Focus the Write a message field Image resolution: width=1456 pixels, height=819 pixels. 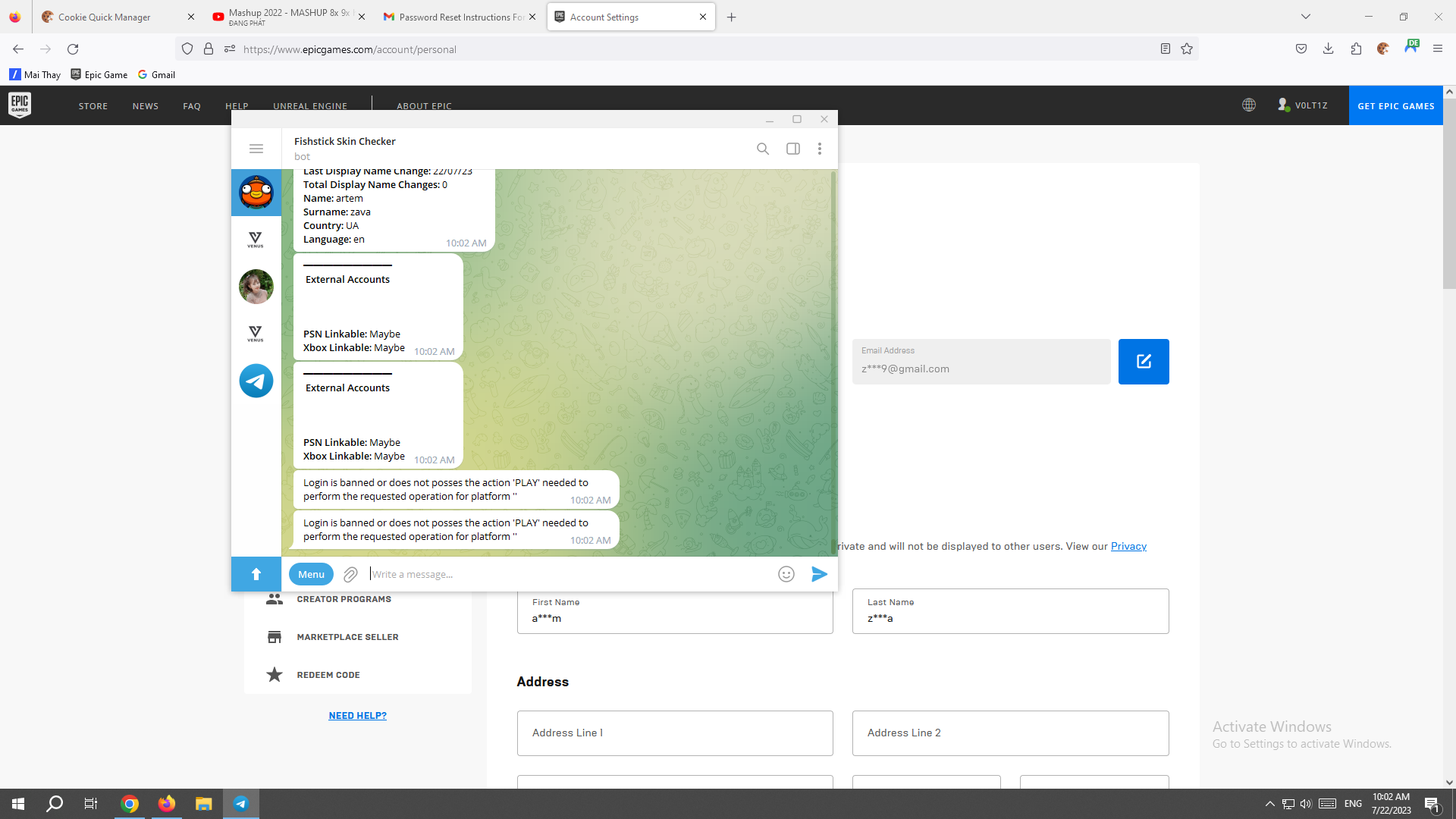[569, 574]
